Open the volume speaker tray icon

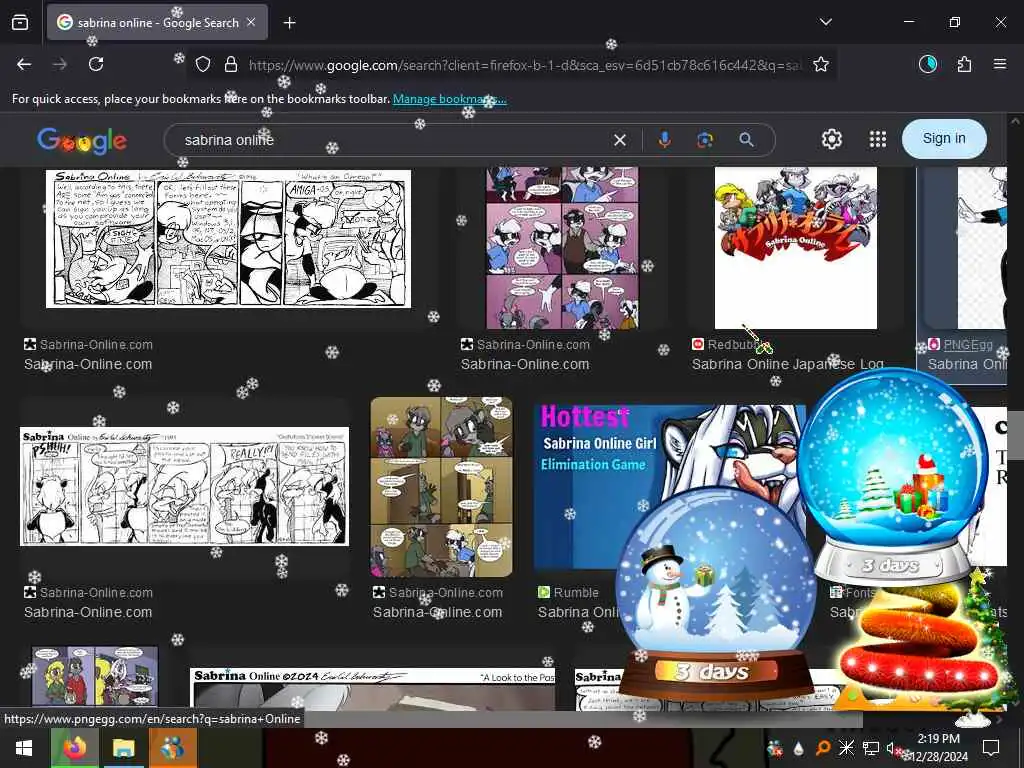pos(893,748)
